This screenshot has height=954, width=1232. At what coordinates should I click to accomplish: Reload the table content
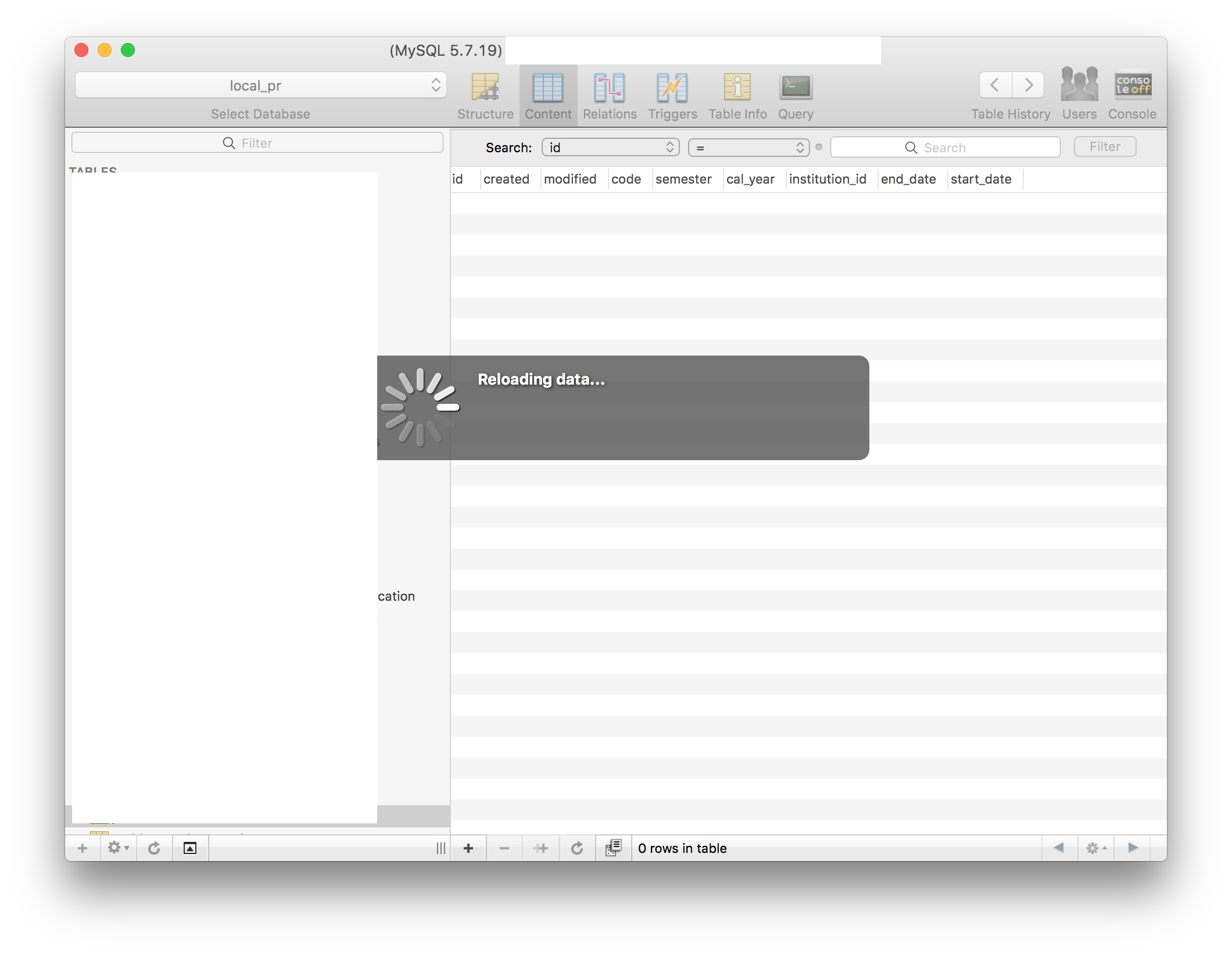coord(577,848)
